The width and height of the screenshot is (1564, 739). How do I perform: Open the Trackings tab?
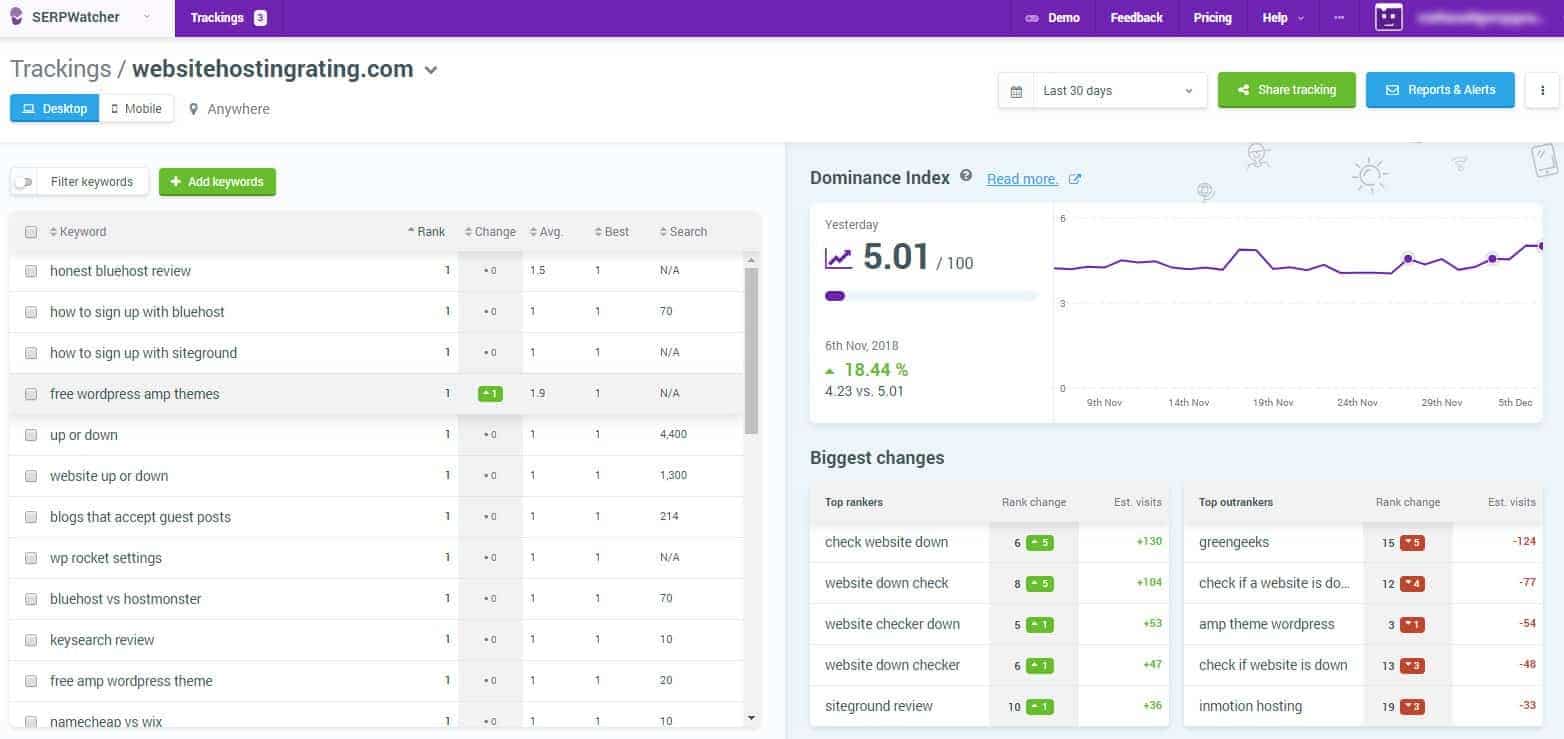(228, 18)
